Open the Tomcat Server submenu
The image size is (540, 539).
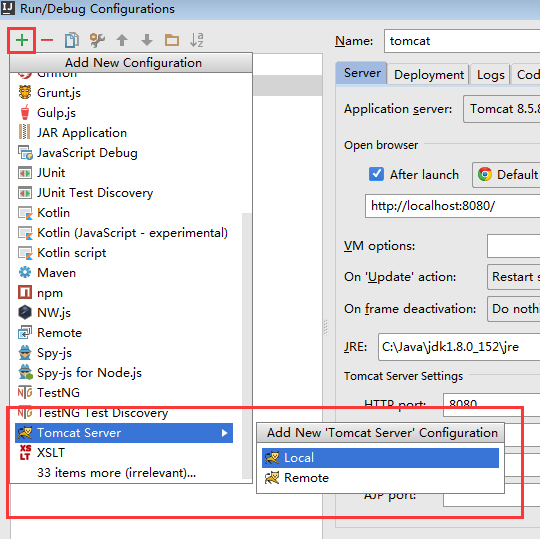tap(125, 433)
